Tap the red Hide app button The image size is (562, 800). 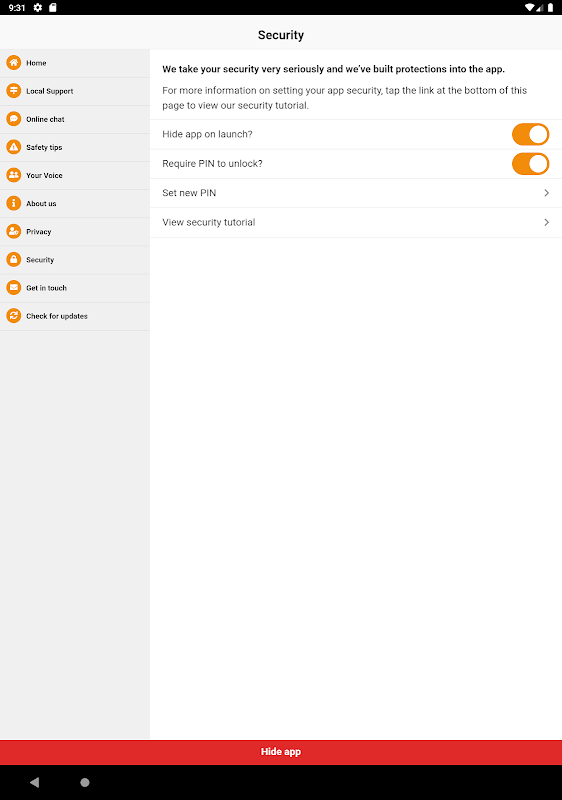pos(281,752)
